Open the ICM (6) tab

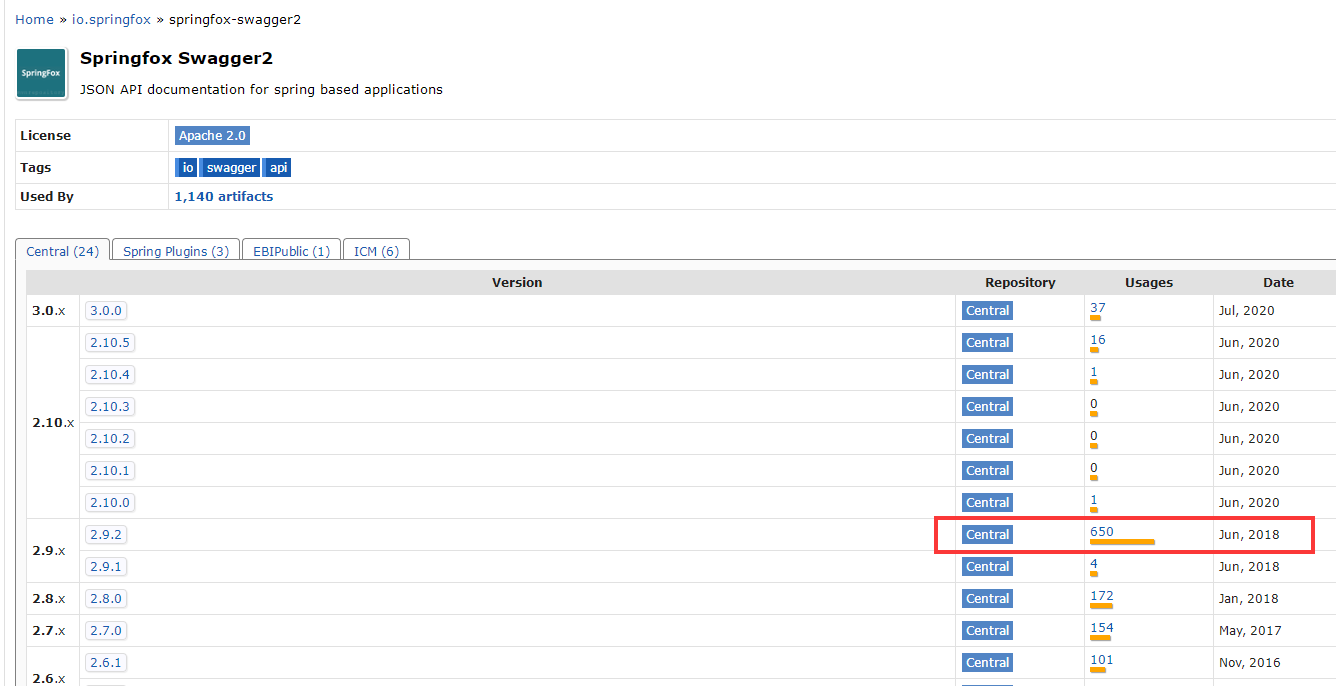(x=376, y=252)
